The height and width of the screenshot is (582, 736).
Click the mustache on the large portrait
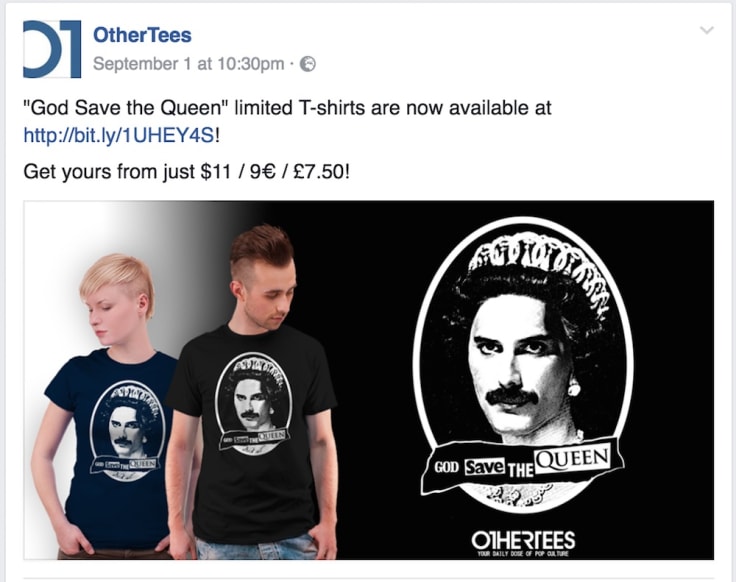512,397
